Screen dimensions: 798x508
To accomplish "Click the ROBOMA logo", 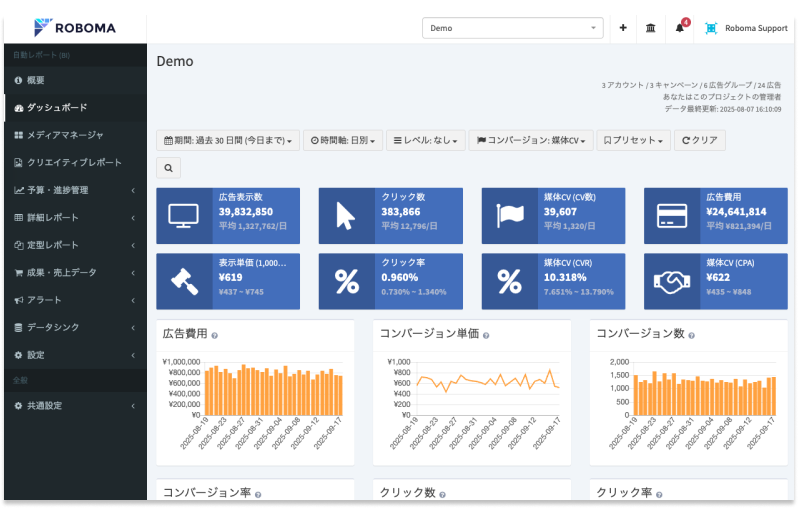I will (75, 28).
